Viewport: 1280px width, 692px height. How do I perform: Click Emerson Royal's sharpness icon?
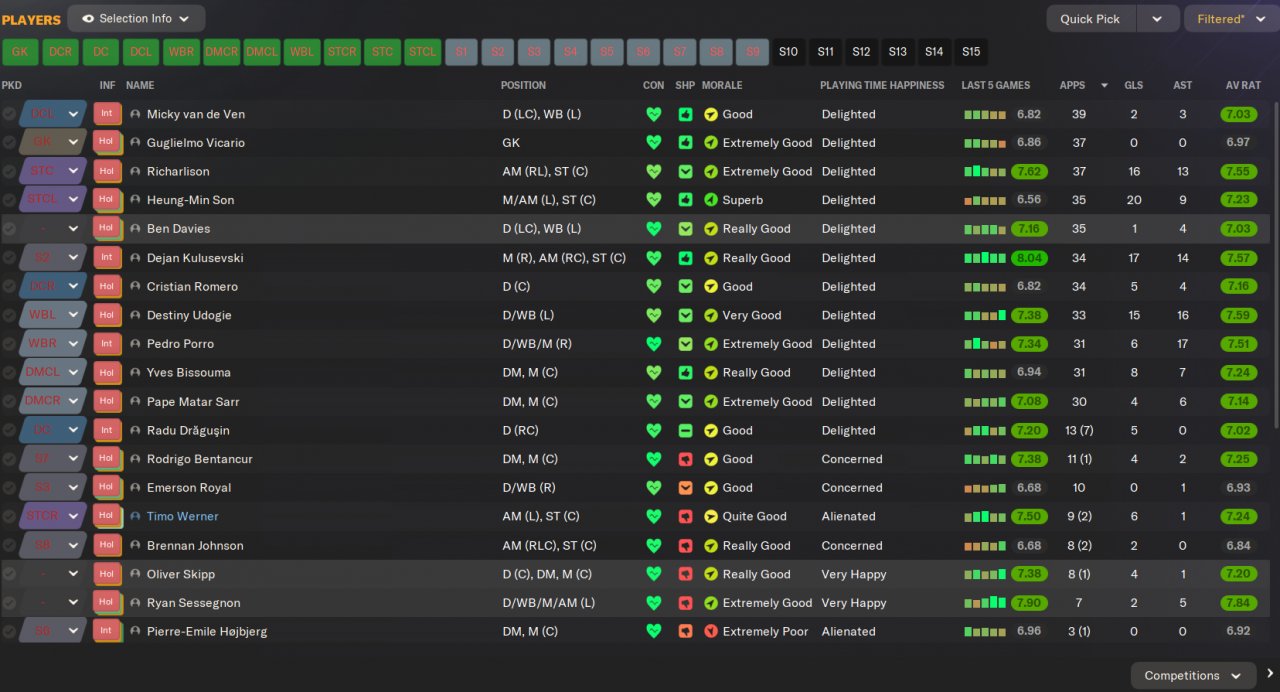click(685, 488)
